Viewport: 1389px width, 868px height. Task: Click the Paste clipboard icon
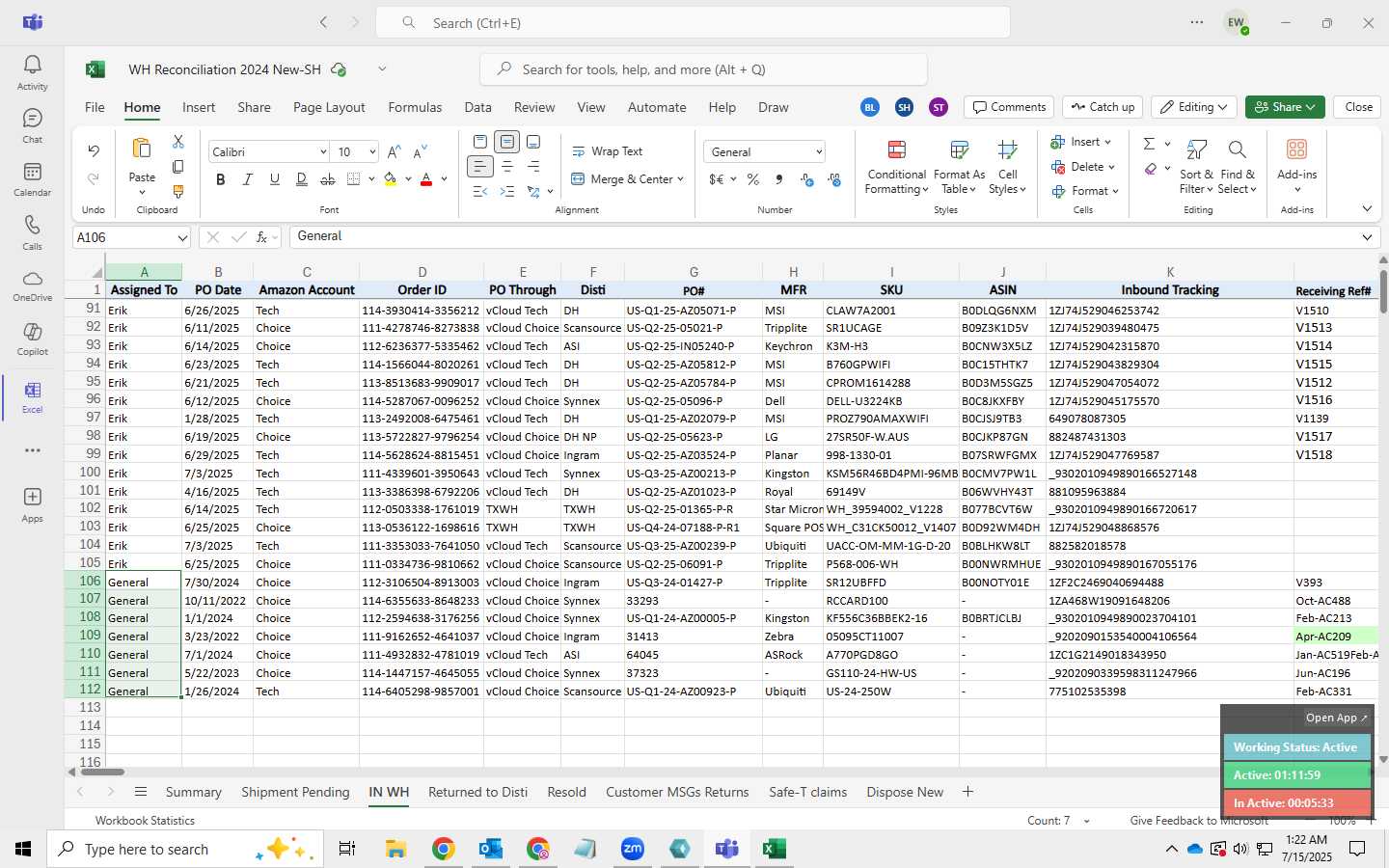142,149
